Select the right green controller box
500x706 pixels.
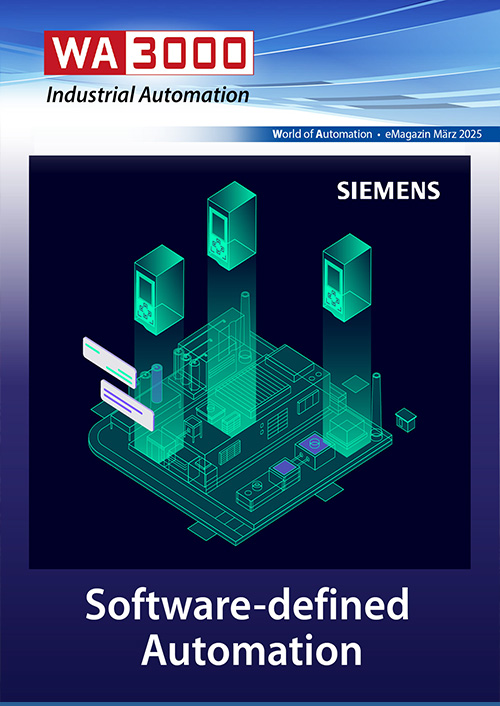pyautogui.click(x=347, y=277)
